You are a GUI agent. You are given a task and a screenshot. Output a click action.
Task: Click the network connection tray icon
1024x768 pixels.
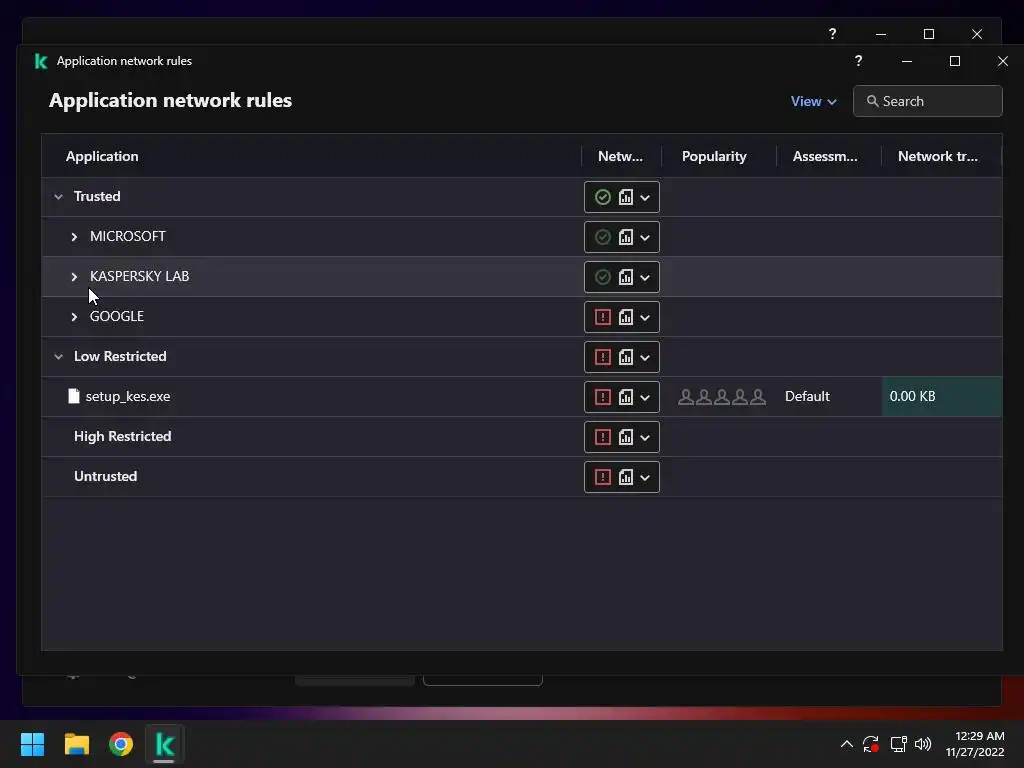(x=899, y=744)
